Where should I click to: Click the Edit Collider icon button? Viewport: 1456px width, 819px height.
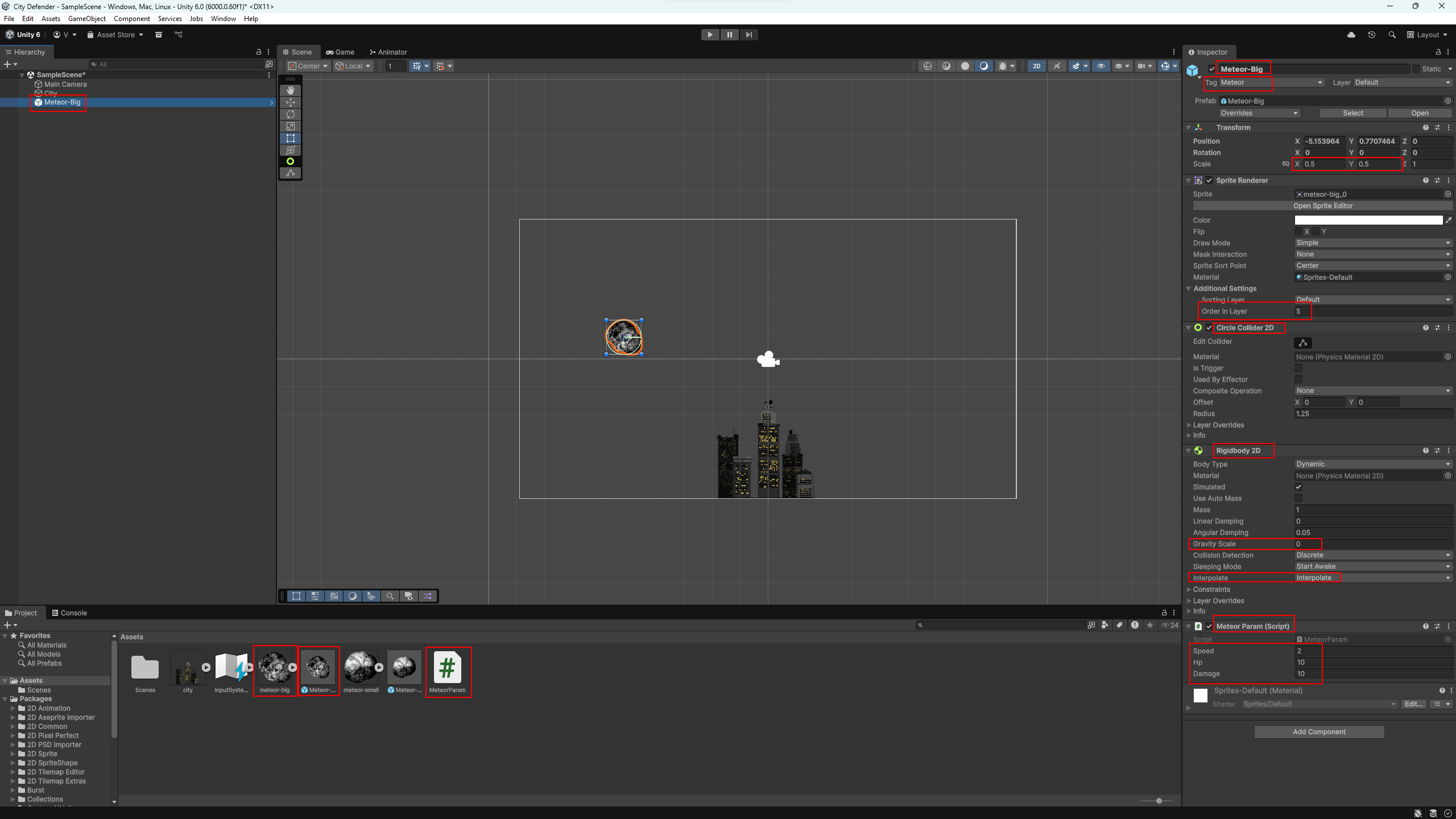1303,342
